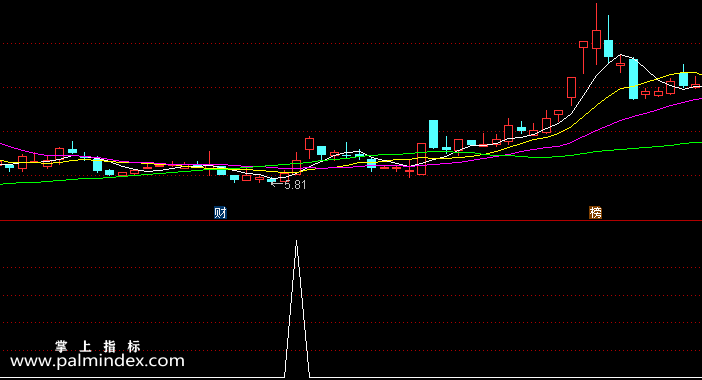This screenshot has height=380, width=702.
Task: Click the arrow pointing to 5.81
Action: (277, 184)
